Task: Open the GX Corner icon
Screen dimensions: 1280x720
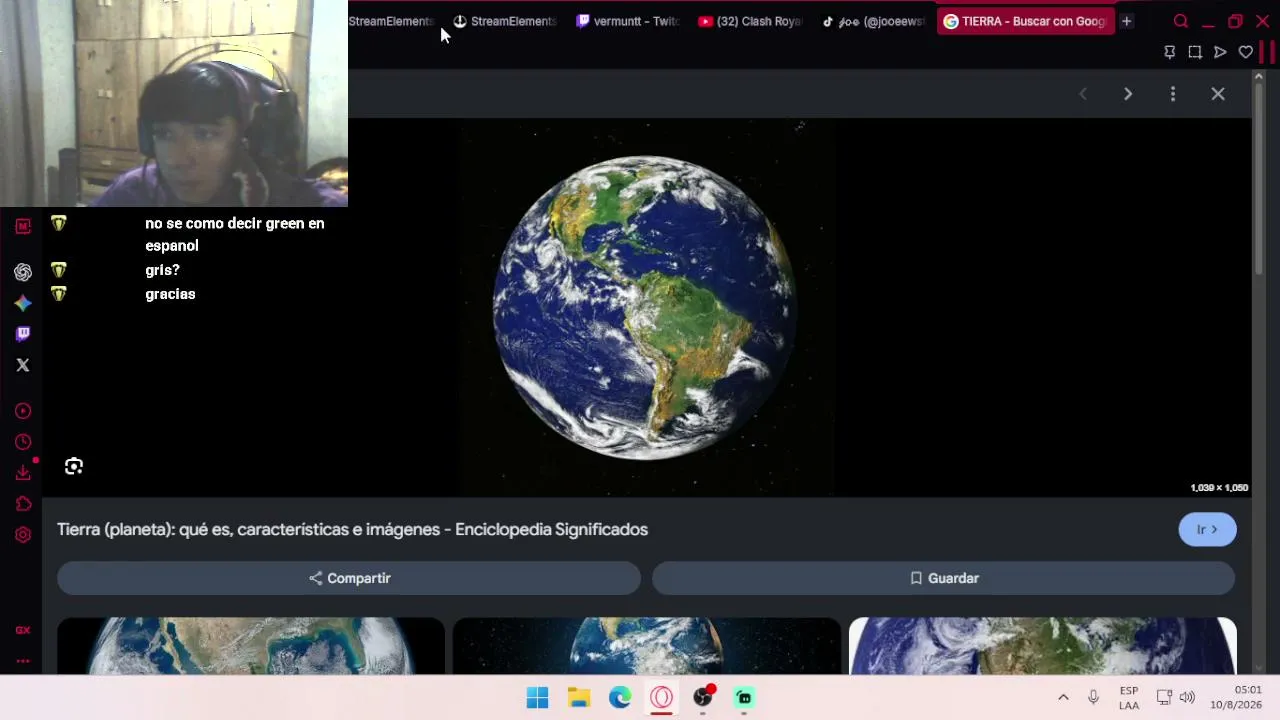Action: coord(23,630)
